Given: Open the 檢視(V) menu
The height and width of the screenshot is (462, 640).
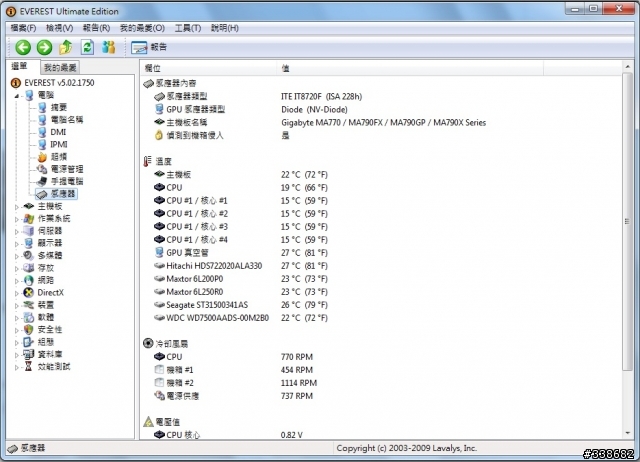Looking at the screenshot, I should (x=60, y=28).
